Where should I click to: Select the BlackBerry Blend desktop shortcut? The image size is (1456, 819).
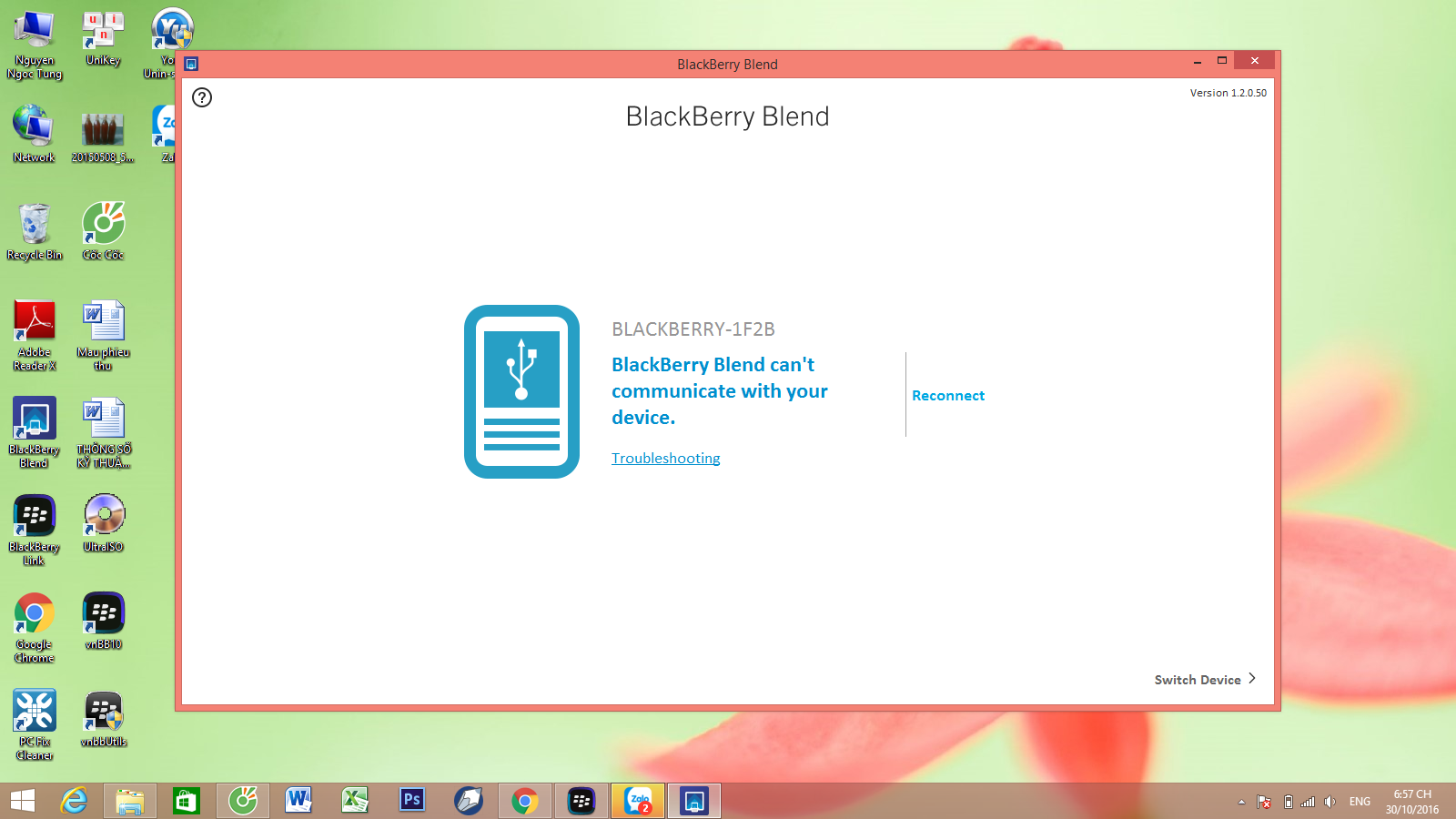click(35, 432)
